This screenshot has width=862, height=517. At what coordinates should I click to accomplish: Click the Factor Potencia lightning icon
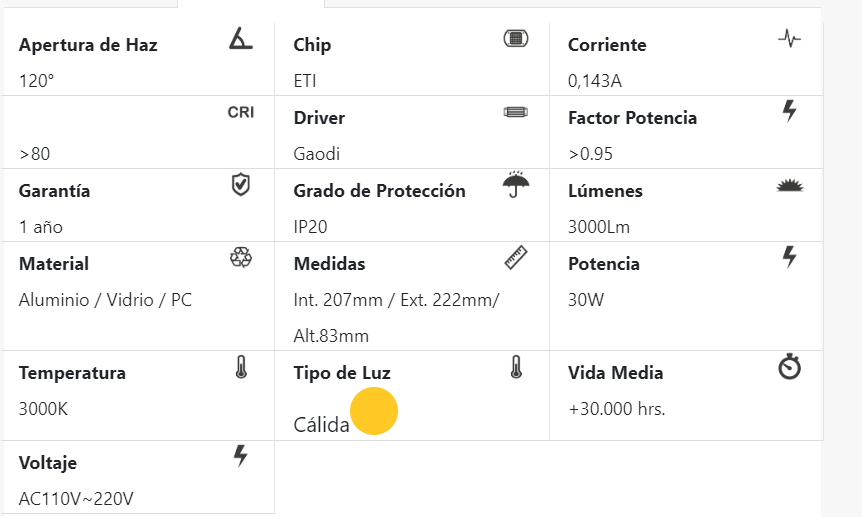789,111
